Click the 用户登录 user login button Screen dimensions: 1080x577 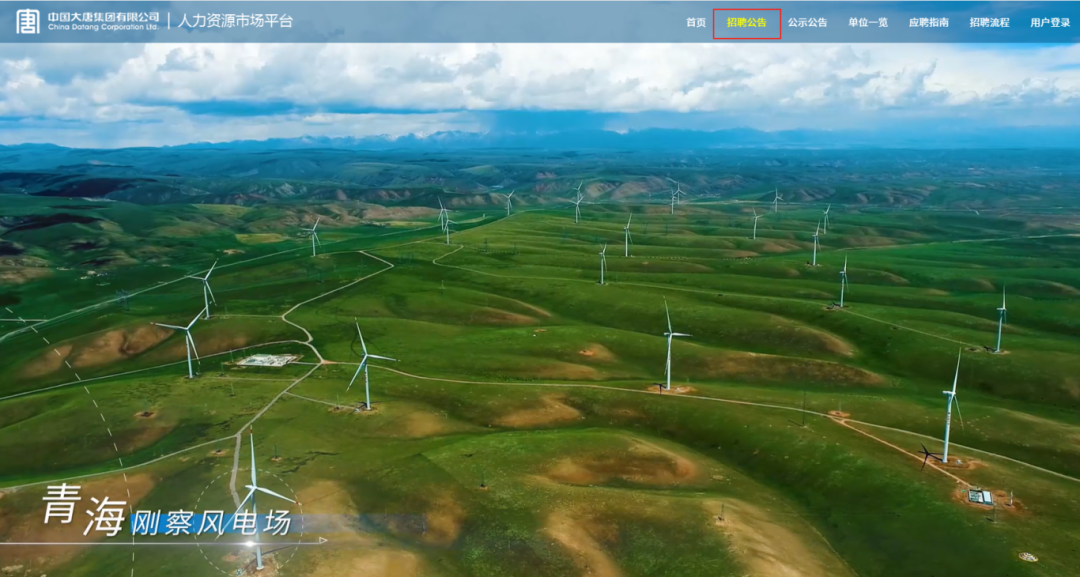tap(1050, 22)
